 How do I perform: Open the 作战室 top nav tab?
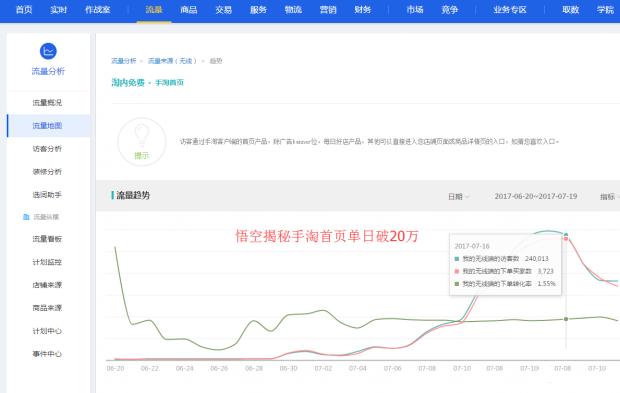click(98, 10)
